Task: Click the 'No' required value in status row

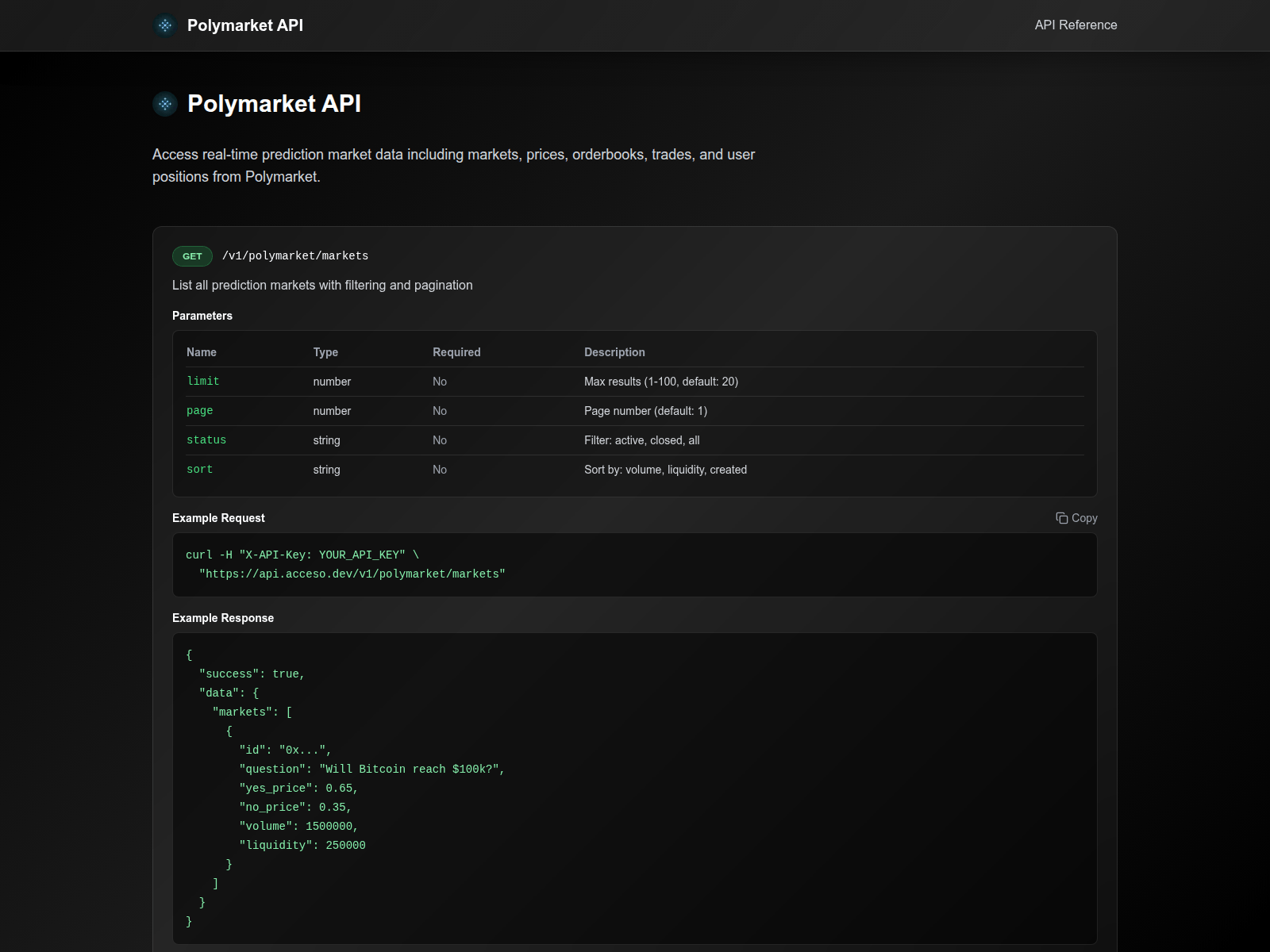Action: (440, 440)
